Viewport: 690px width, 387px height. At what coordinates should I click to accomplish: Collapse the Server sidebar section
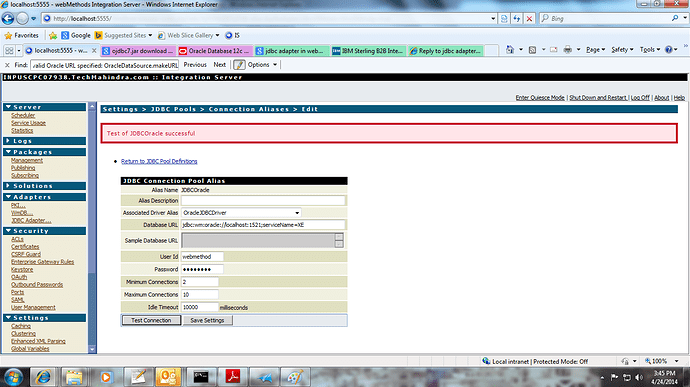[44, 107]
